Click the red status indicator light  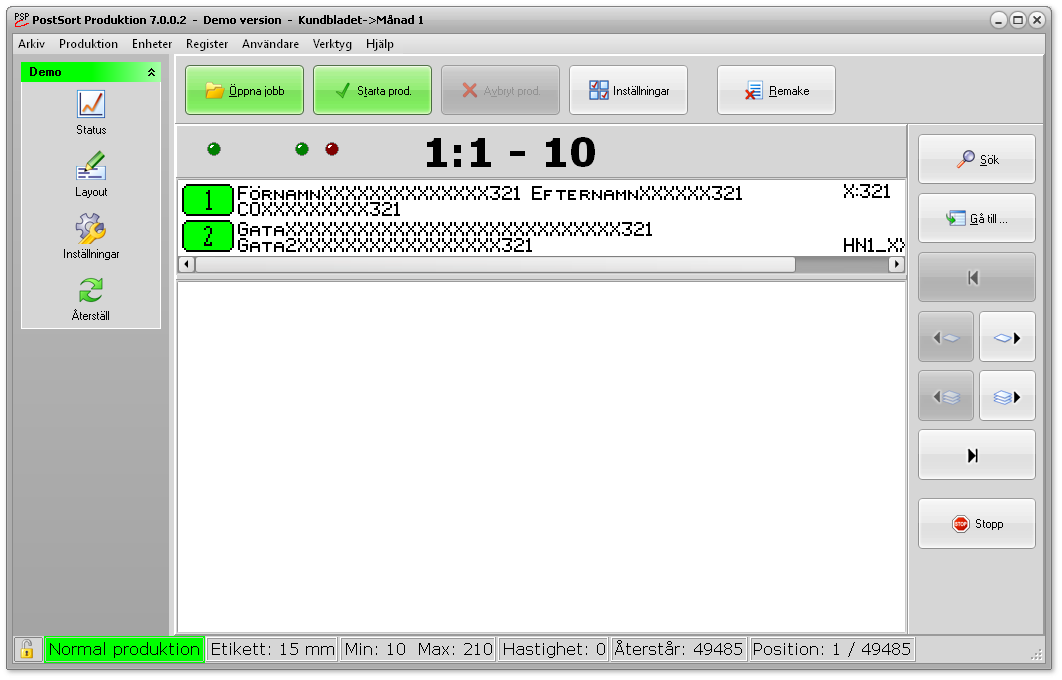click(x=332, y=149)
